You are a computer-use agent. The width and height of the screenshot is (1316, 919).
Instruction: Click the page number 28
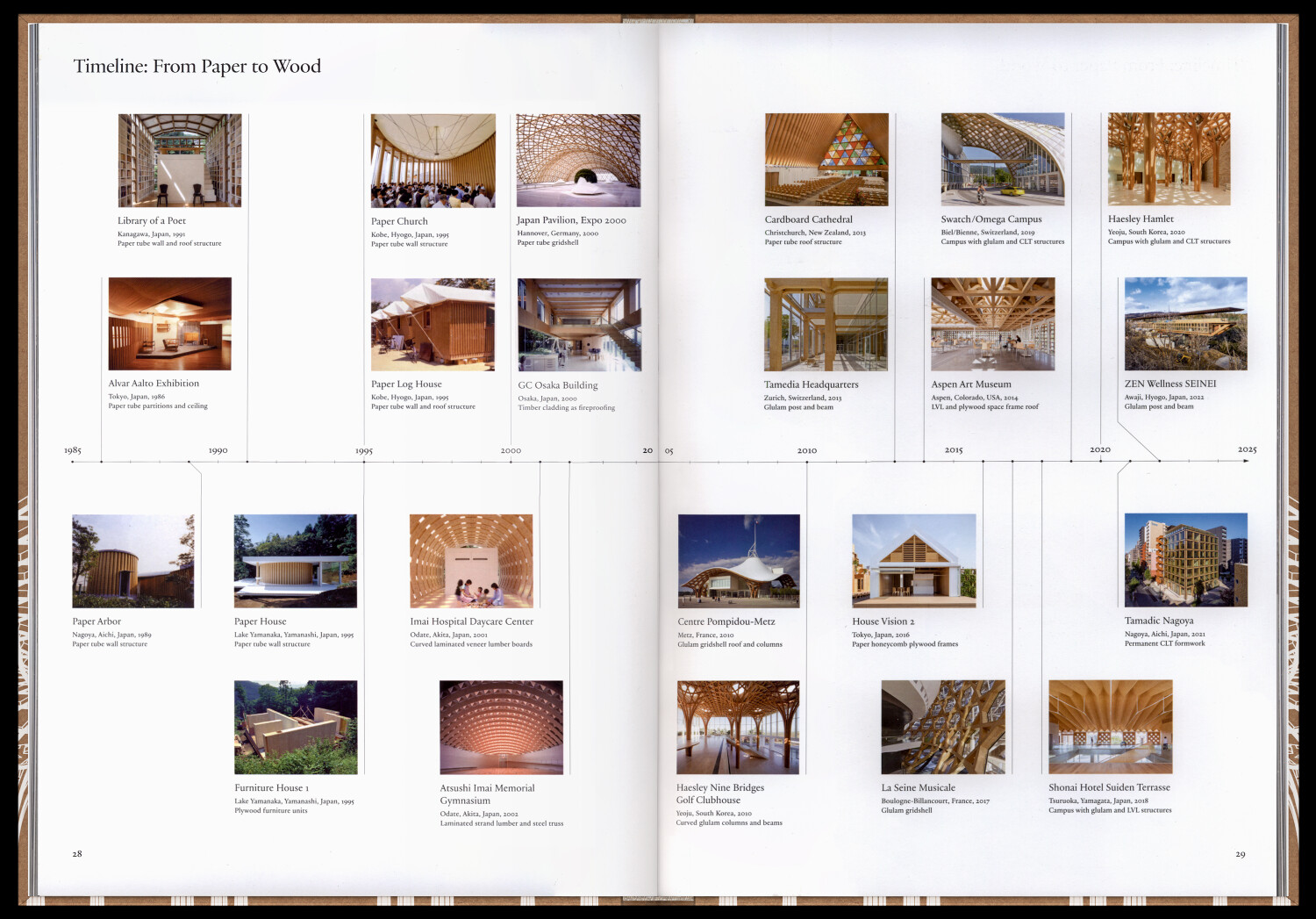click(x=77, y=853)
